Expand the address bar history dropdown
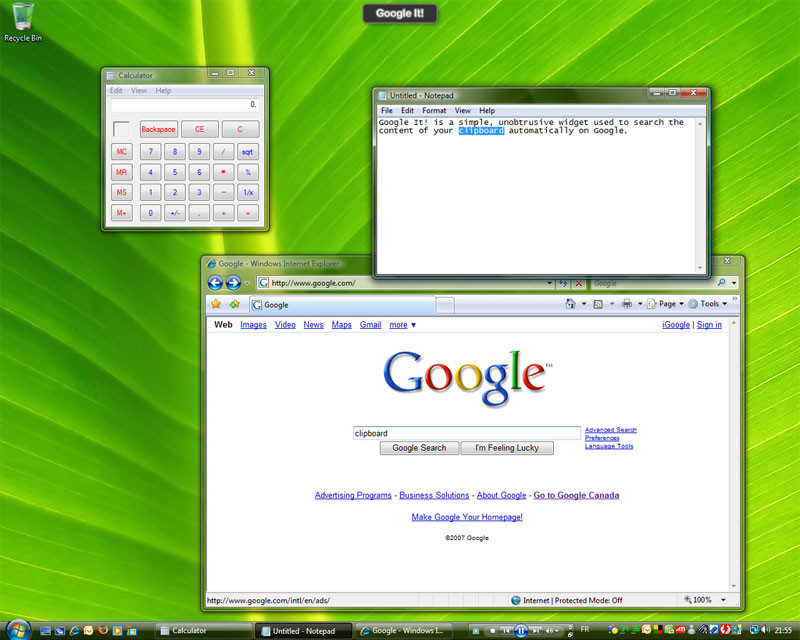 [x=549, y=283]
